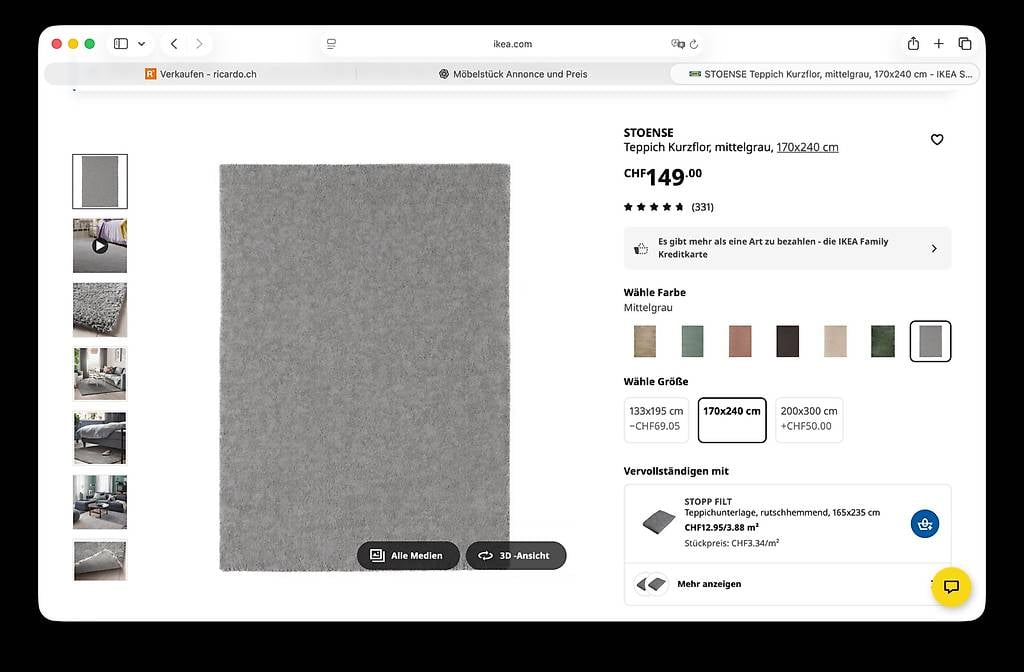Choose the 200x300 cm size option
The image size is (1024, 672).
click(x=809, y=420)
